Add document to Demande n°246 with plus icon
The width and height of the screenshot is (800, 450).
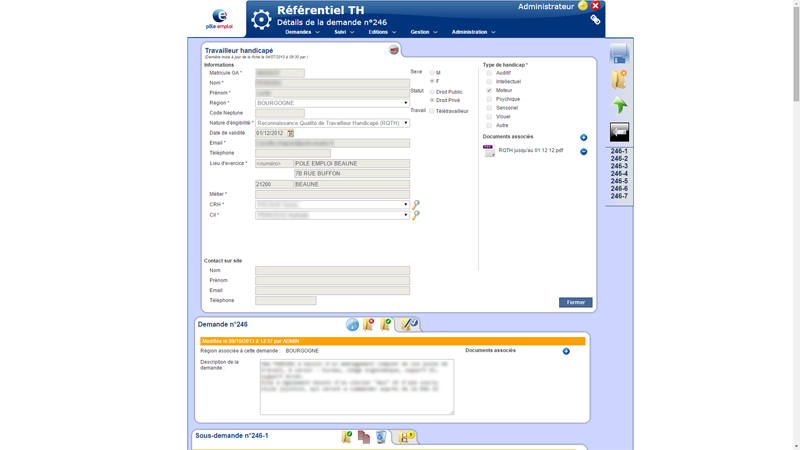tap(566, 352)
